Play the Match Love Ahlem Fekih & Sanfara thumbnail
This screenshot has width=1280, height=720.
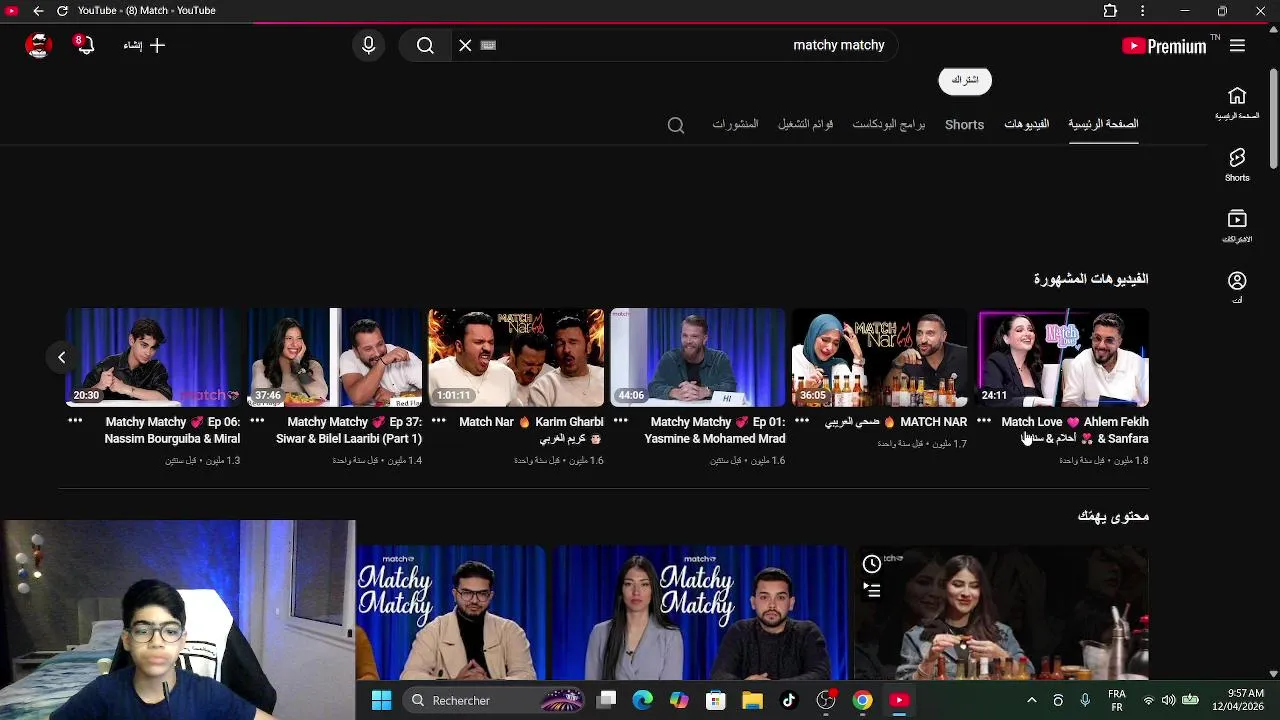coord(1063,357)
